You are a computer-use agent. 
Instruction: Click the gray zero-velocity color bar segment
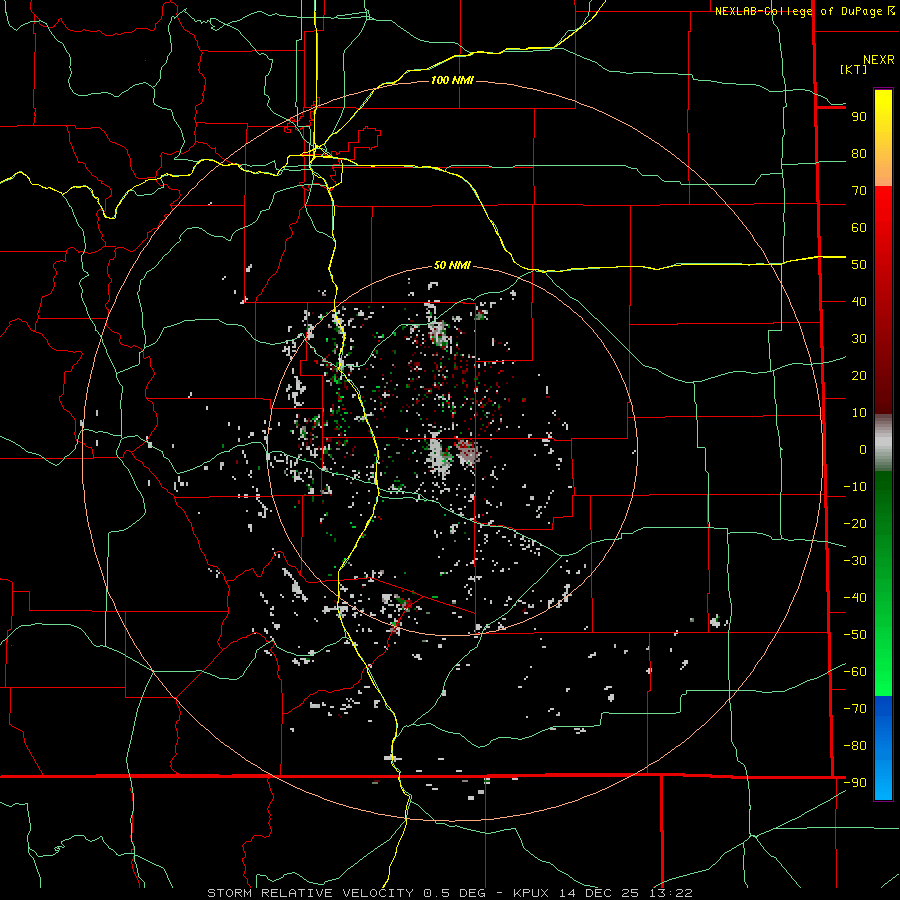pos(883,443)
